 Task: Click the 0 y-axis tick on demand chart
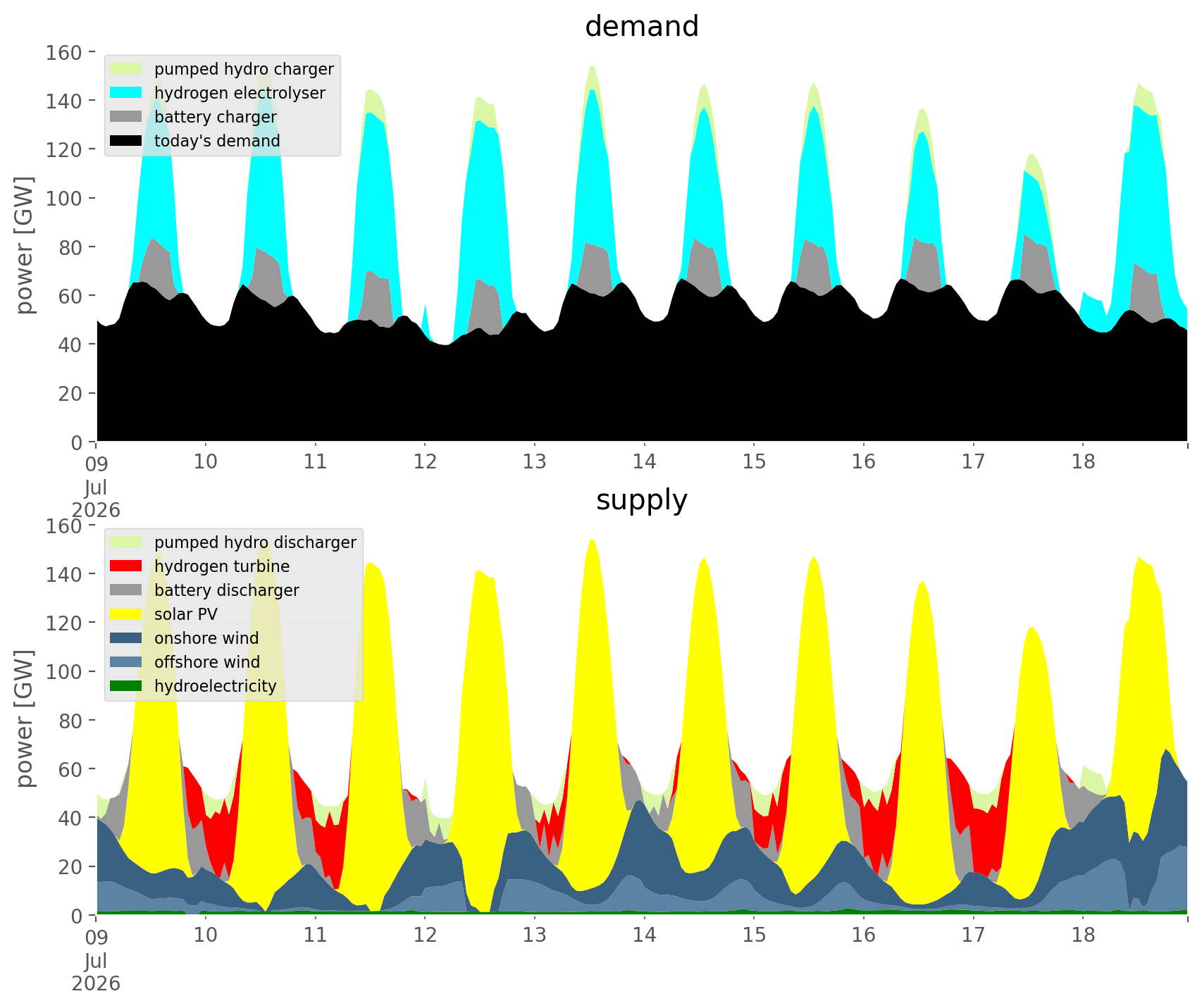coord(77,442)
